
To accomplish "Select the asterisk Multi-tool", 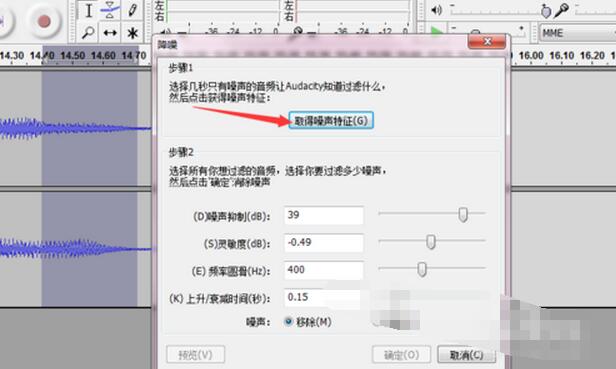I will [x=132, y=33].
